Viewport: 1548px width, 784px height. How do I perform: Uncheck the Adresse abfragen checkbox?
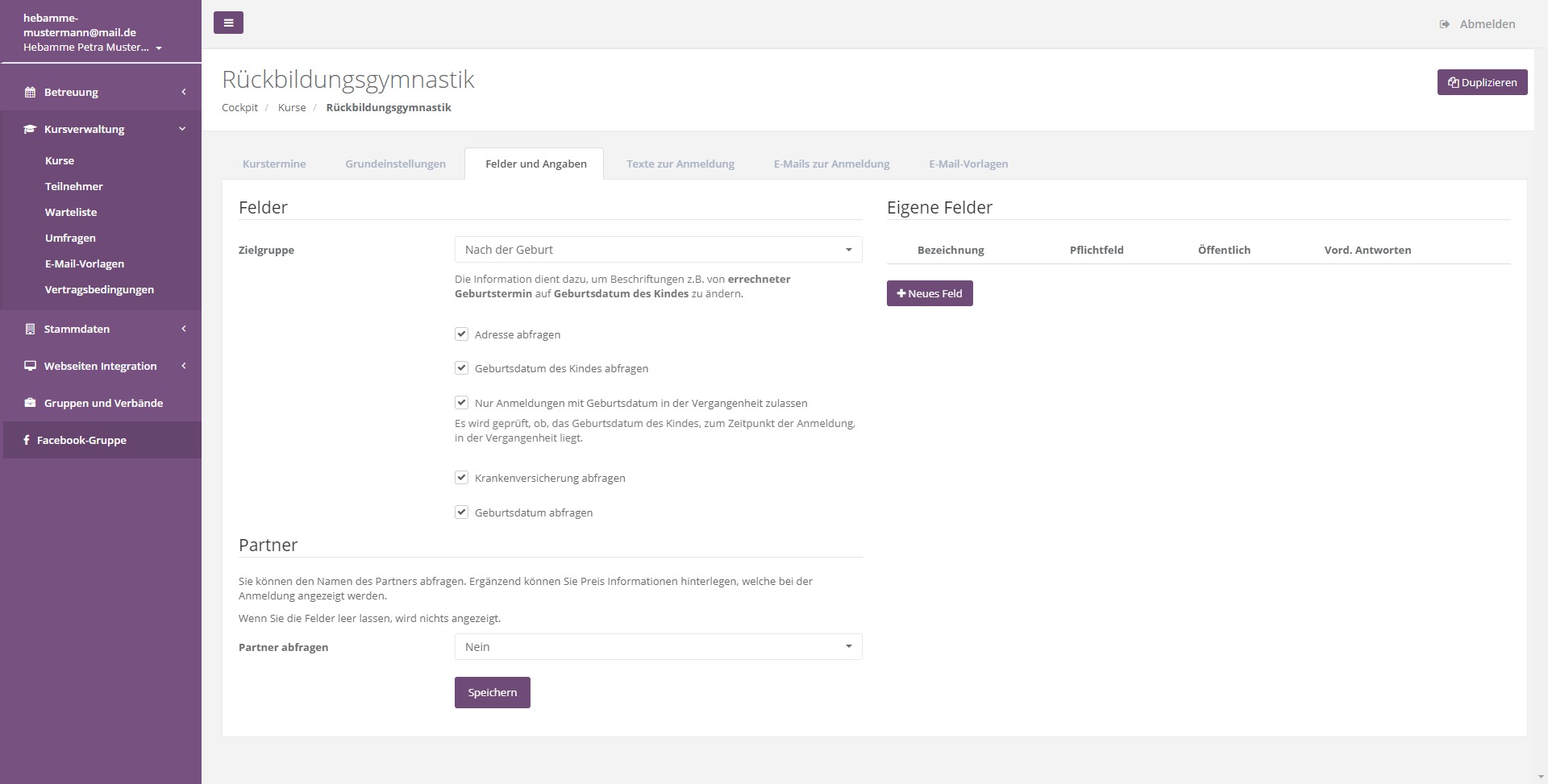462,334
